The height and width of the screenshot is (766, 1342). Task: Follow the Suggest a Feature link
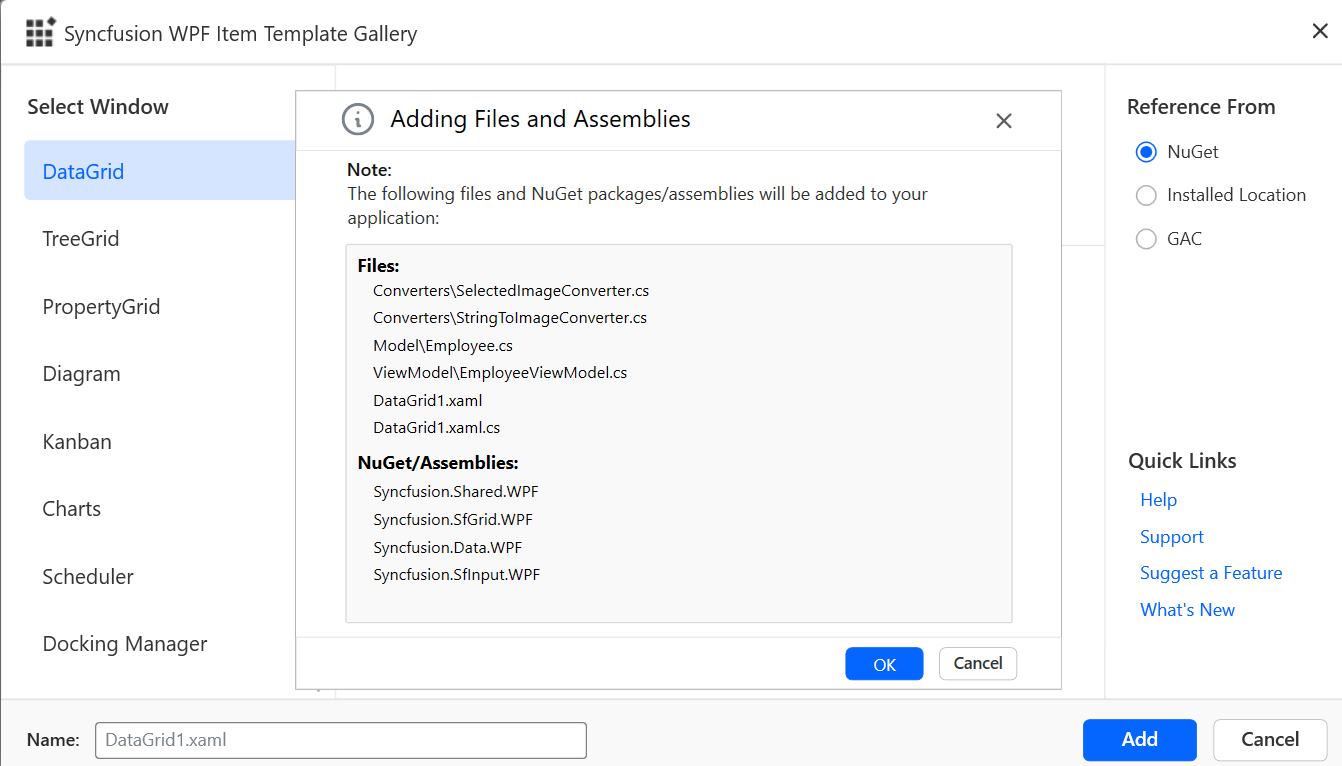[x=1210, y=573]
